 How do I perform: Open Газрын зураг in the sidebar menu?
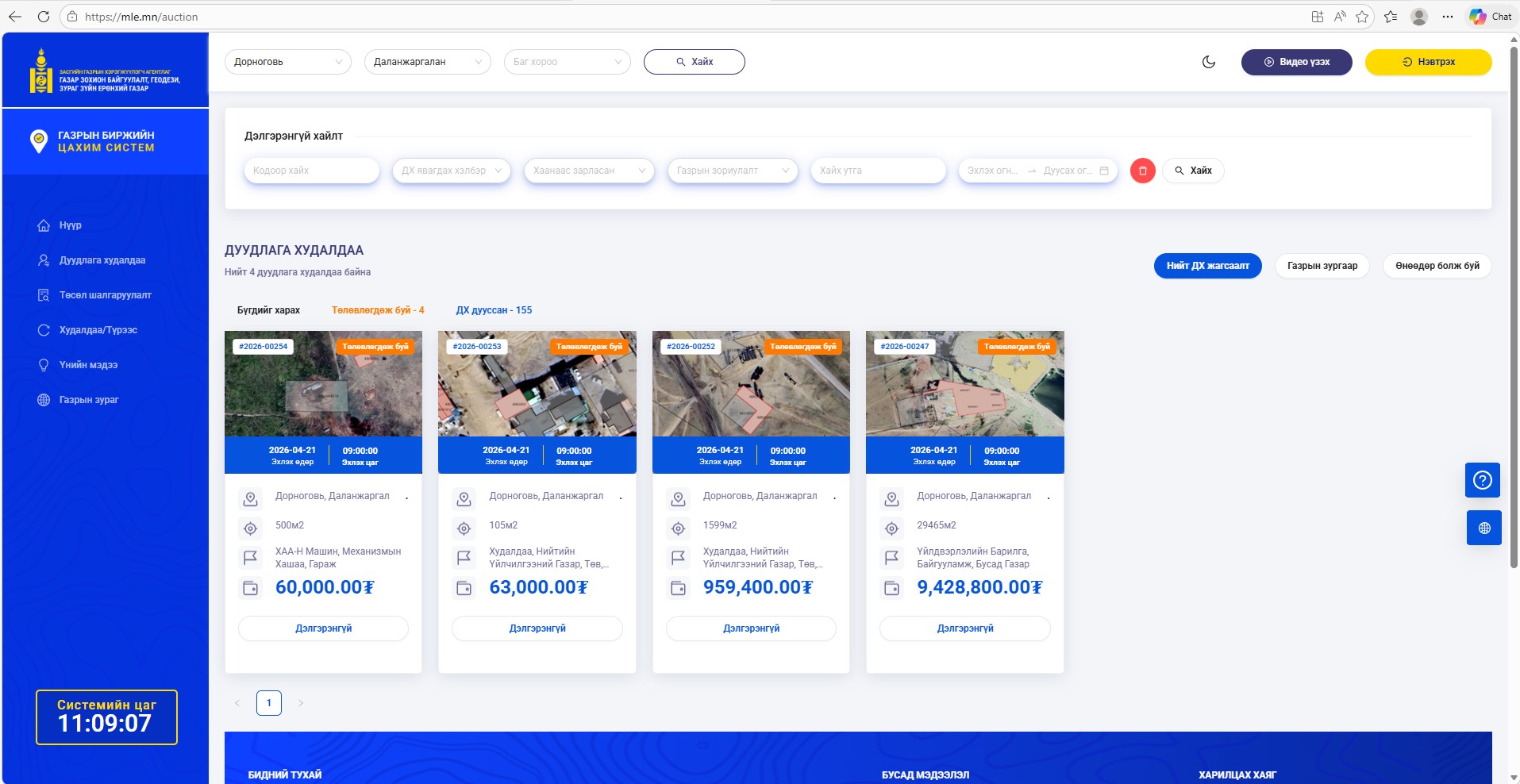point(88,400)
